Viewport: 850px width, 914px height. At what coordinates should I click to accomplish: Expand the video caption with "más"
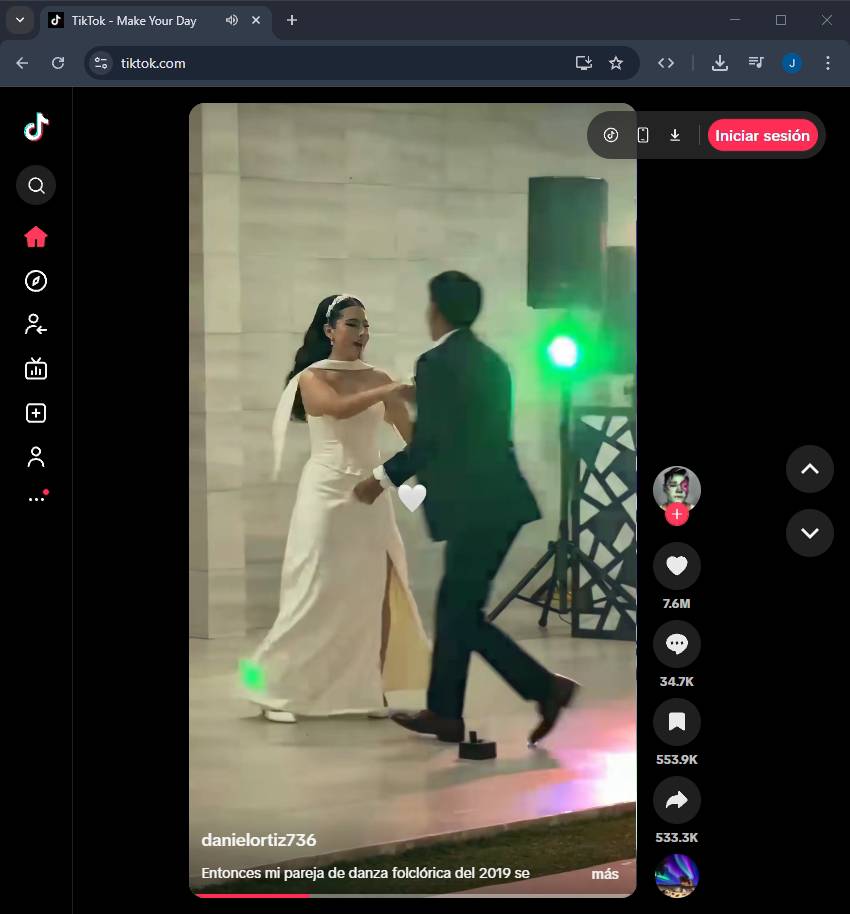[604, 874]
